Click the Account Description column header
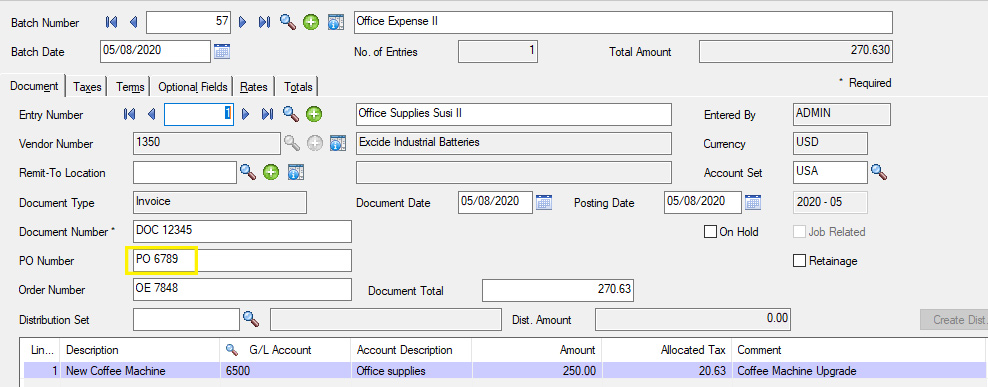 pyautogui.click(x=411, y=350)
